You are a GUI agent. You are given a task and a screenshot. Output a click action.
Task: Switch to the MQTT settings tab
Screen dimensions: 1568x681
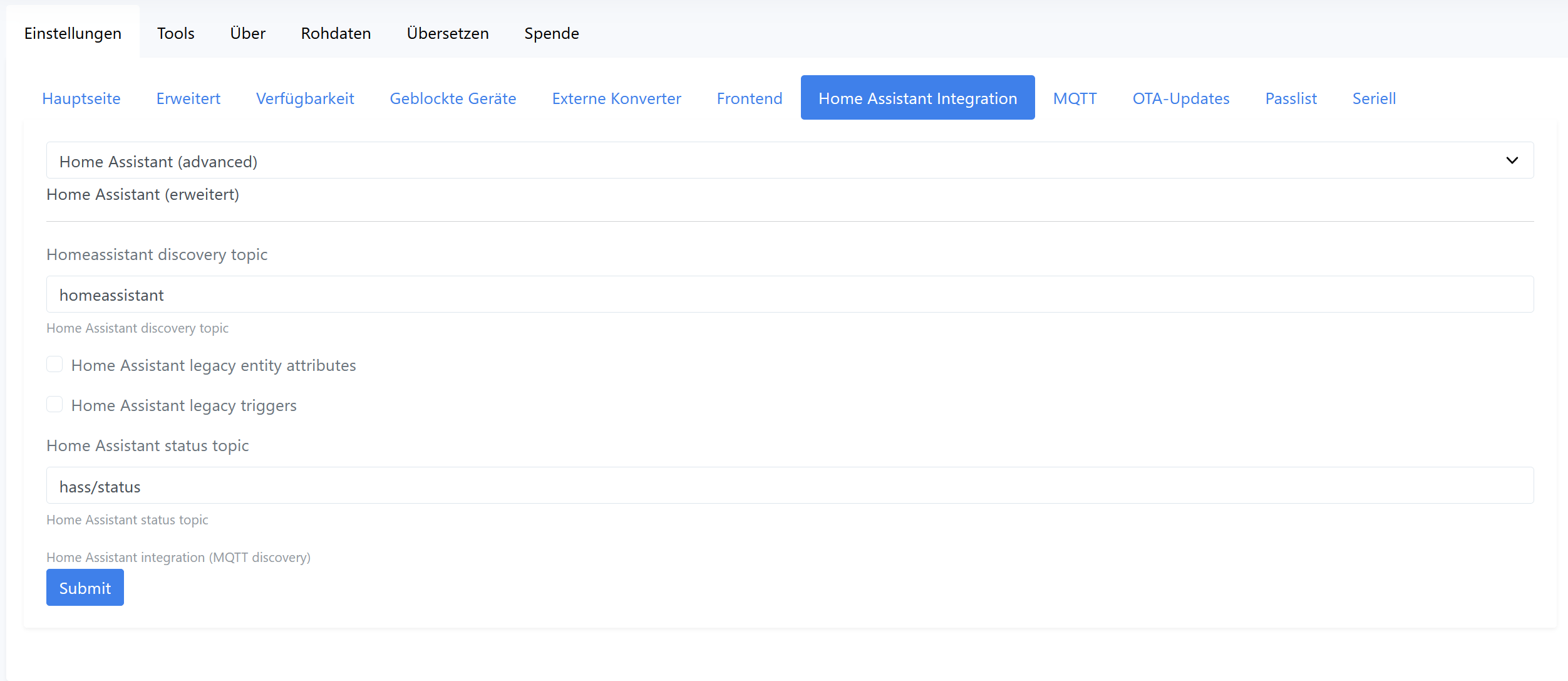click(x=1075, y=98)
